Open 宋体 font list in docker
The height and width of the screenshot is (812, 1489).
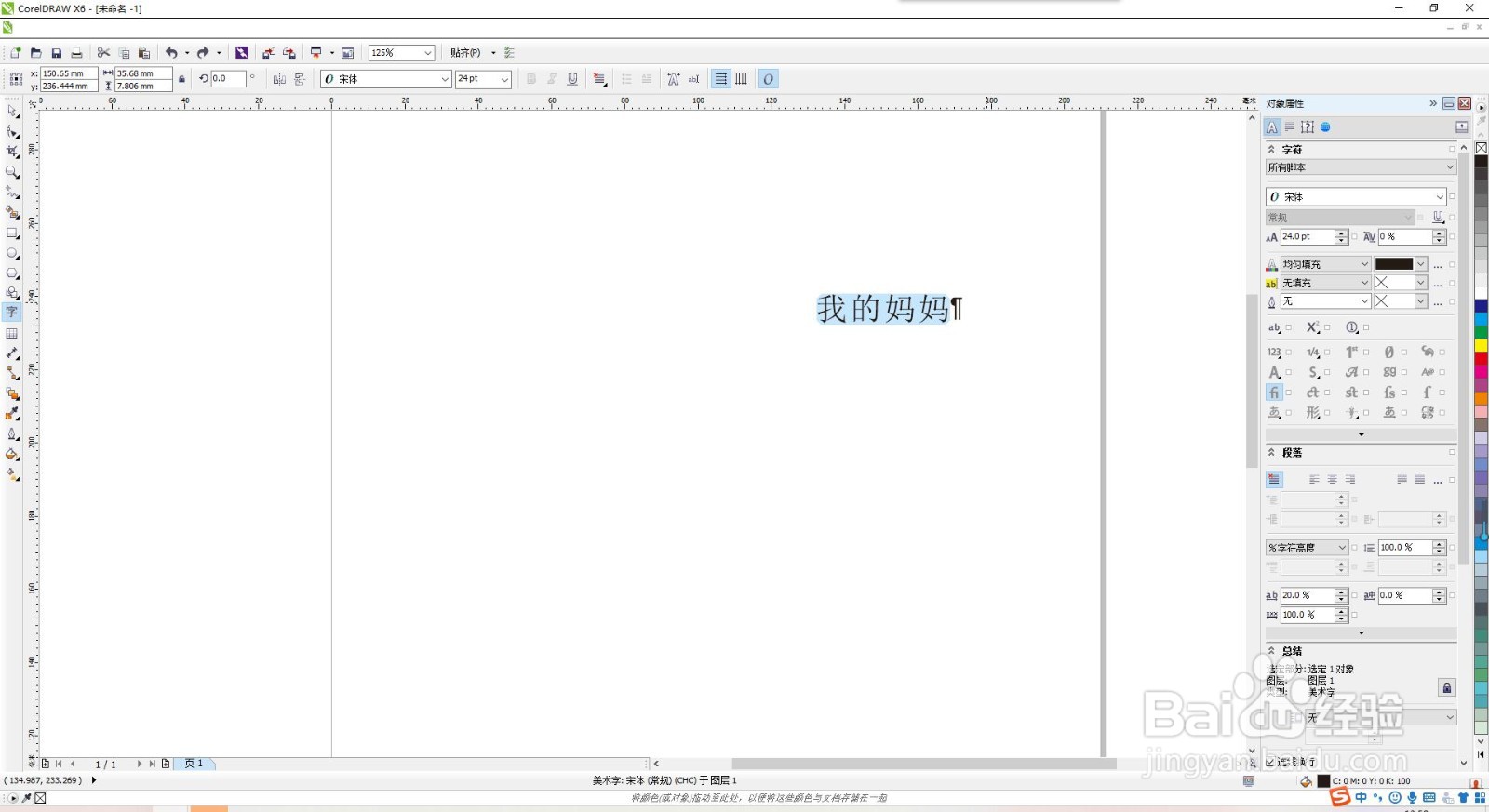pyautogui.click(x=1440, y=196)
